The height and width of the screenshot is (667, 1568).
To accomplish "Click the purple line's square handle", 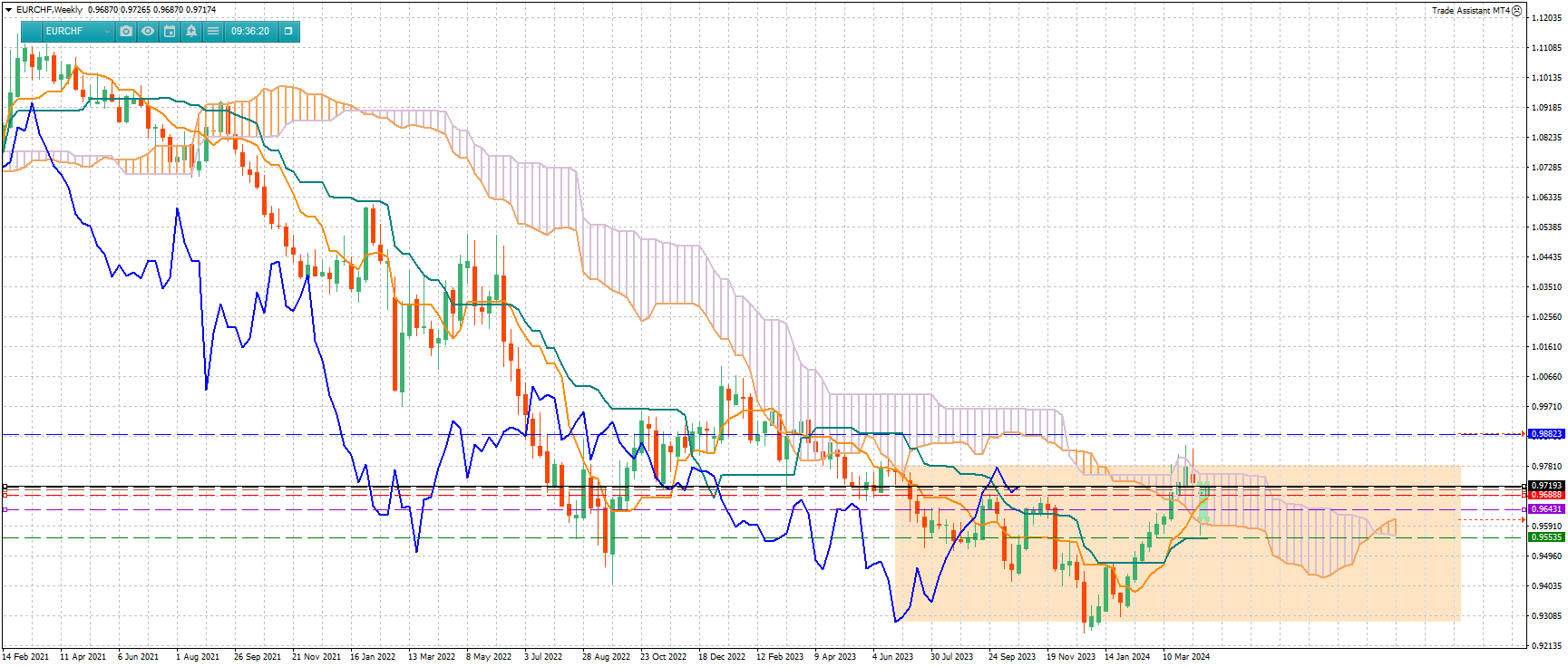I will click(5, 509).
